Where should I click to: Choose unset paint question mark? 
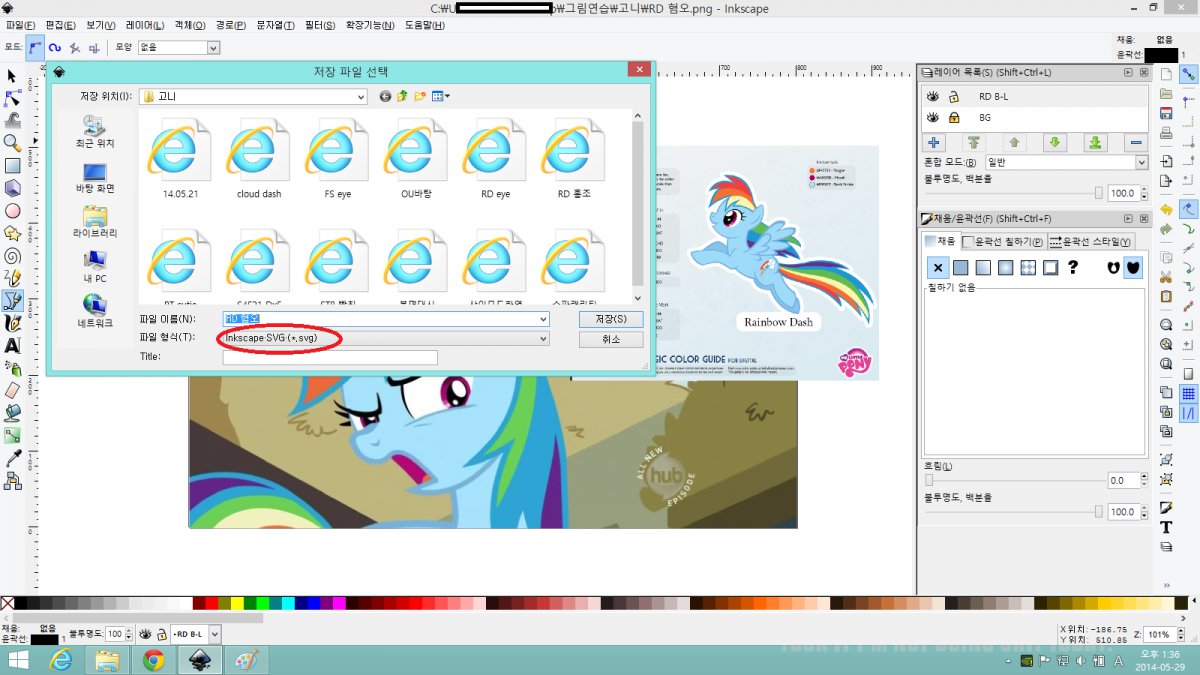point(1073,267)
